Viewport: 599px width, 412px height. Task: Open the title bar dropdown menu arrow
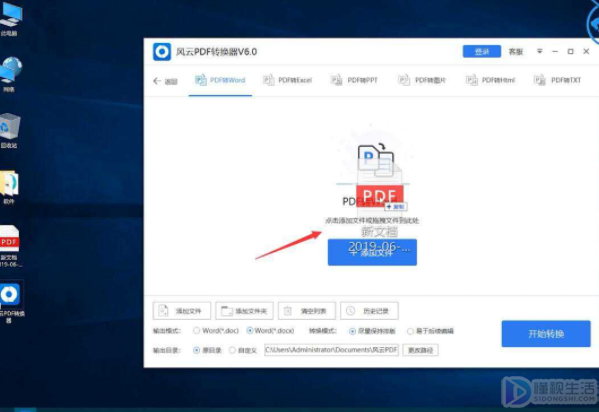tap(539, 51)
